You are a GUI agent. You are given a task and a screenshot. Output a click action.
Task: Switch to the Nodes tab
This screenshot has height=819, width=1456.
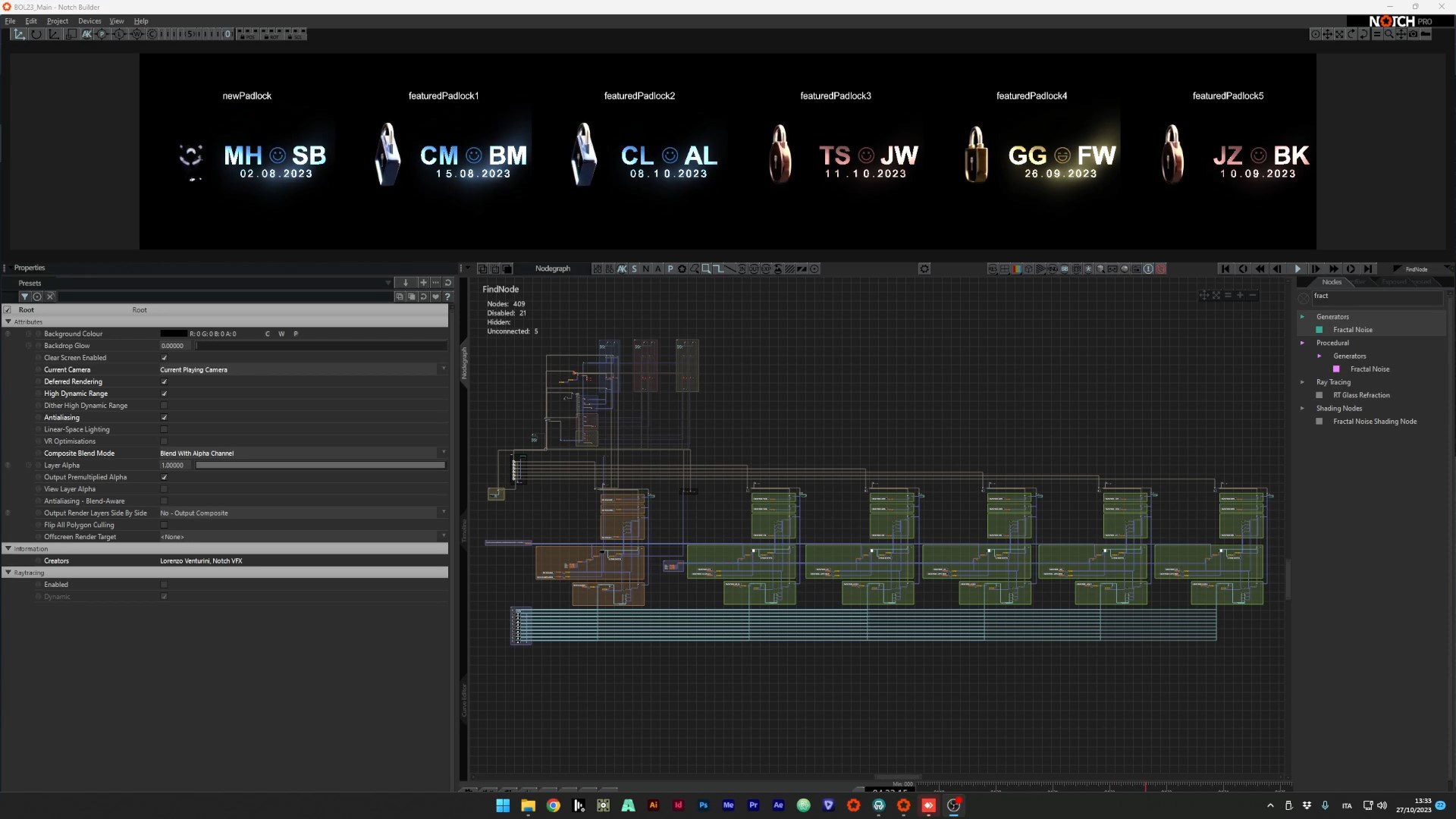1332,281
